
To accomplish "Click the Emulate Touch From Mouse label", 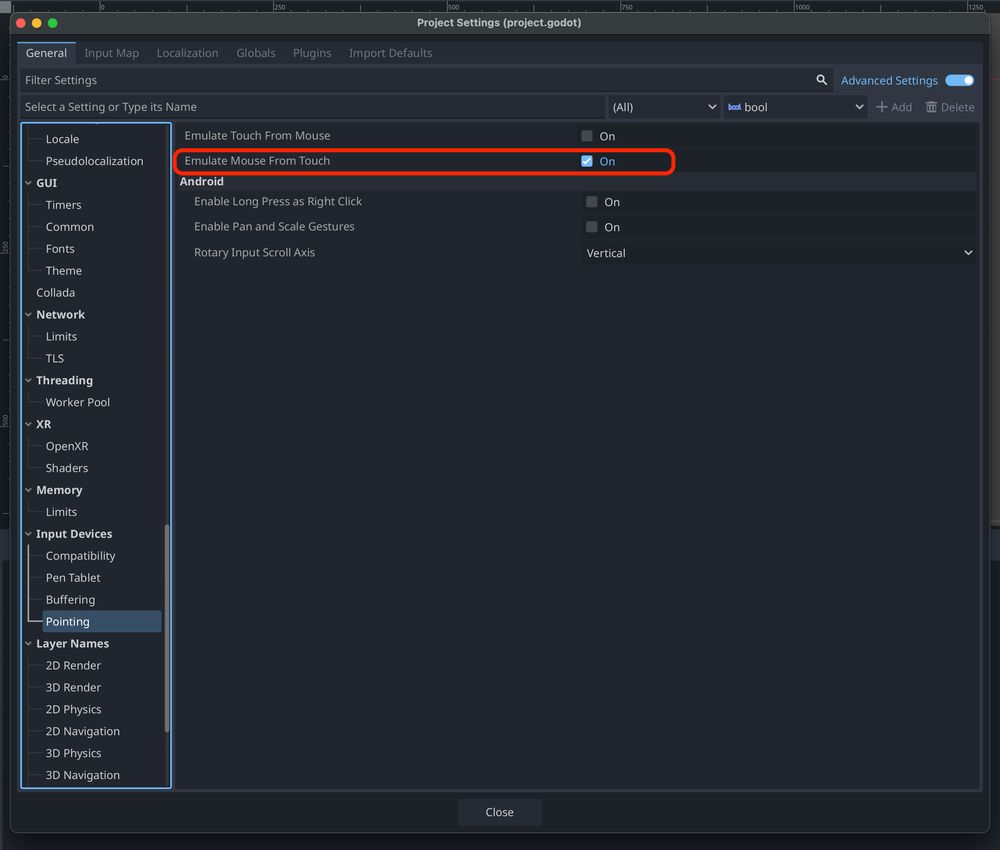I will click(258, 136).
